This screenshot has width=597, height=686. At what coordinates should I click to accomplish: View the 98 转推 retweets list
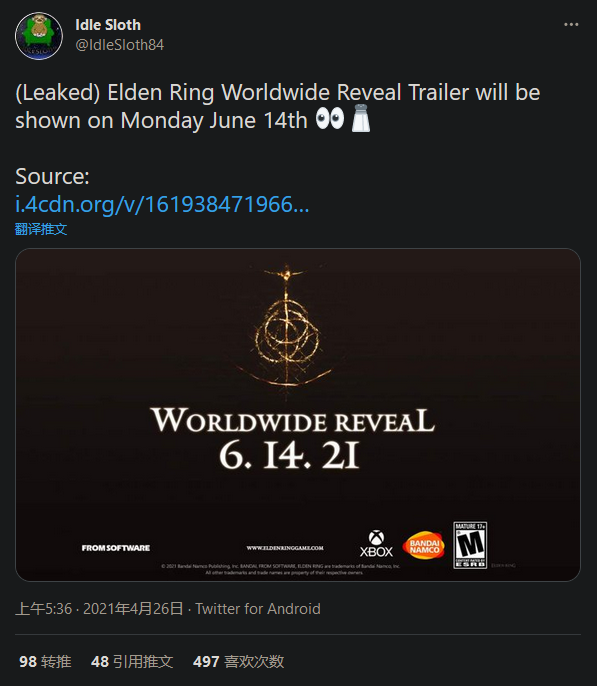pyautogui.click(x=45, y=661)
